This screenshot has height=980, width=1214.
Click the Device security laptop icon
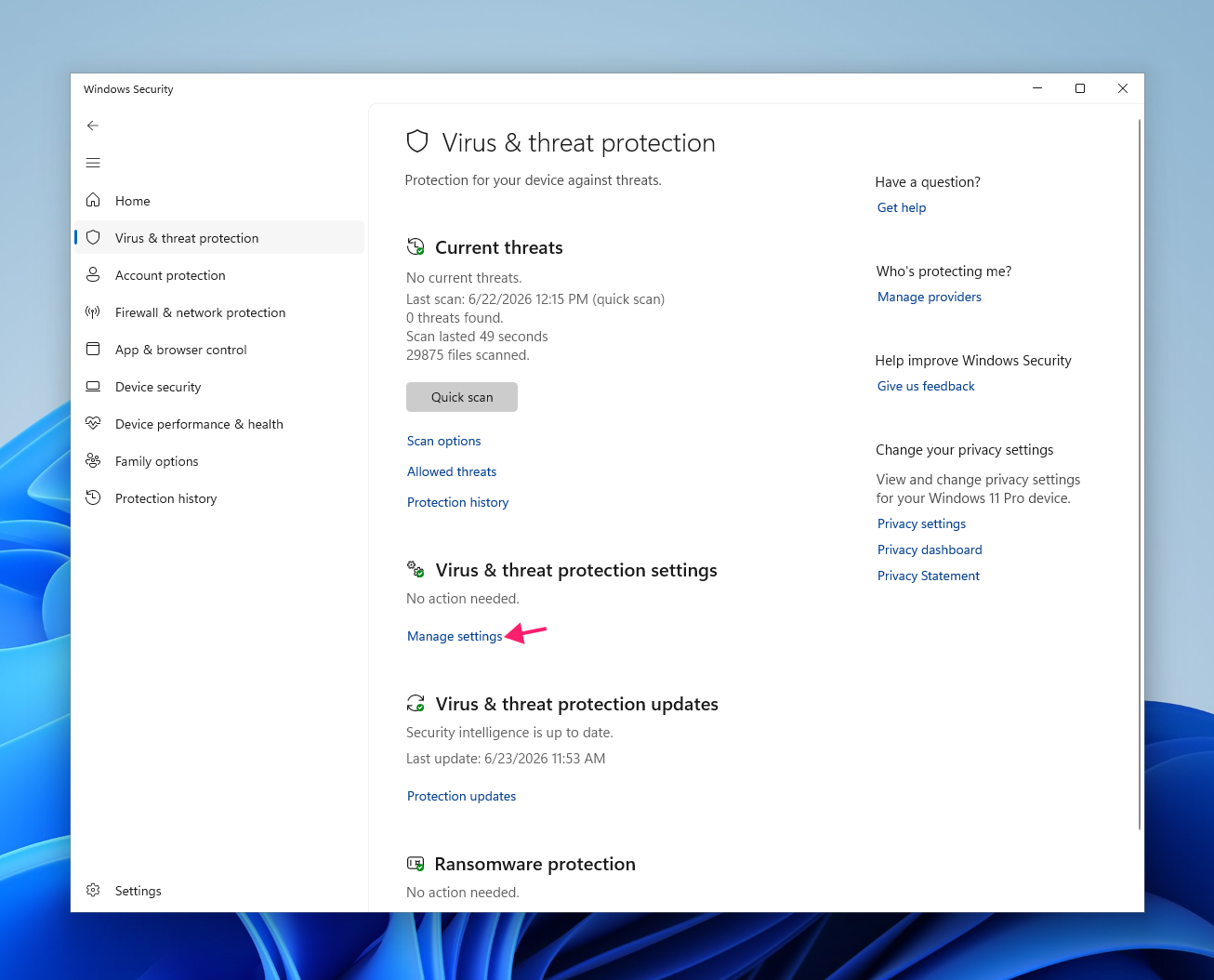pyautogui.click(x=93, y=386)
